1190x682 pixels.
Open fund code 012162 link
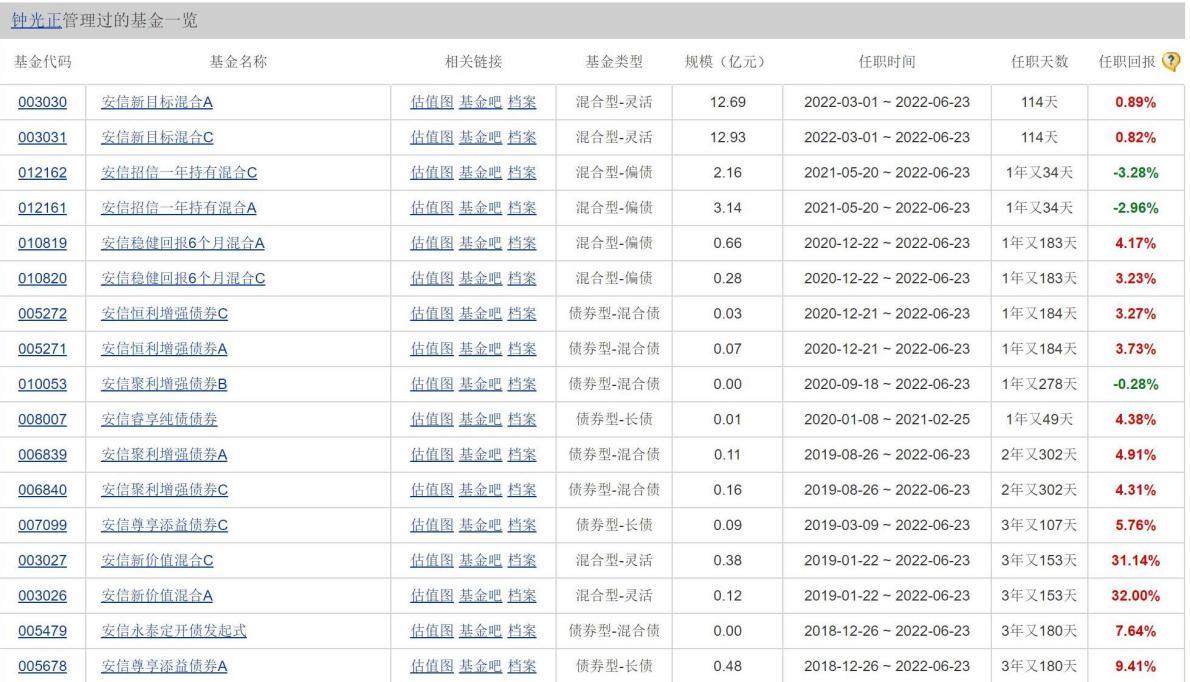click(42, 172)
